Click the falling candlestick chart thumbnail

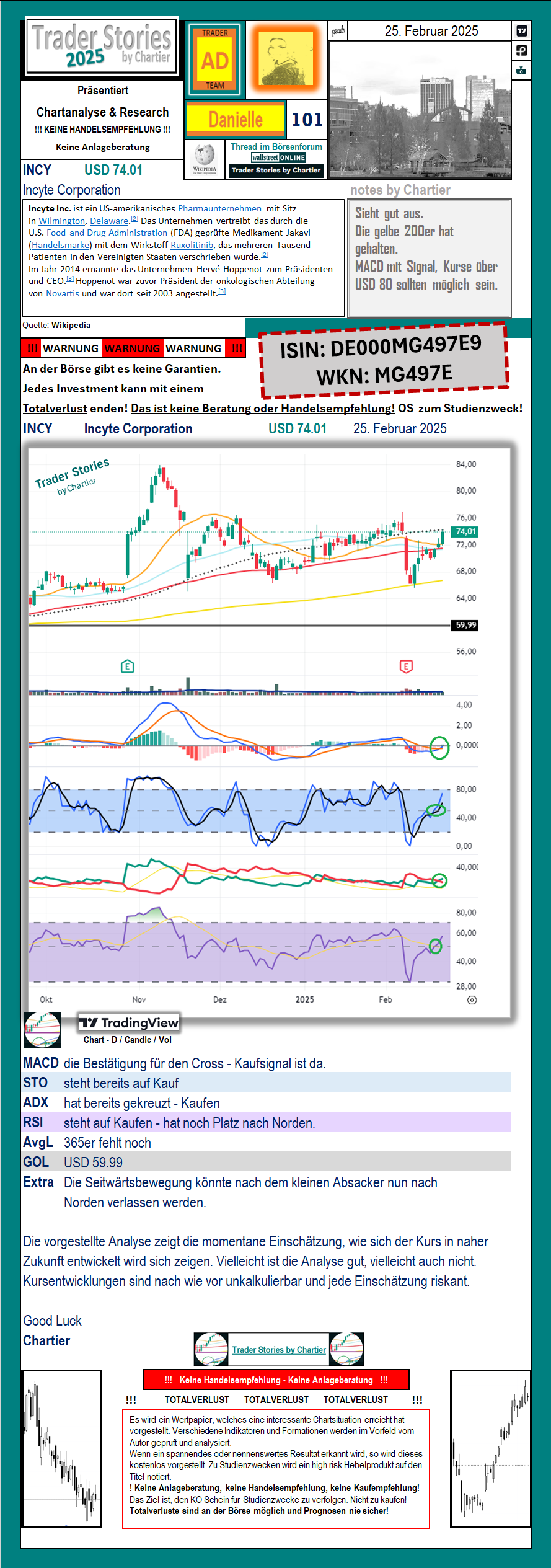61,1449
